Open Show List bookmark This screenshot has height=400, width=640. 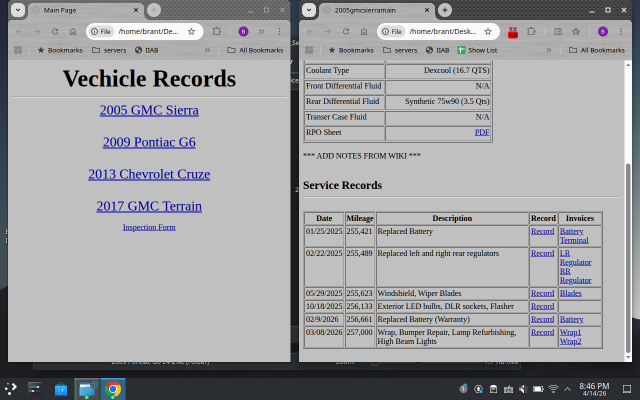[477, 50]
